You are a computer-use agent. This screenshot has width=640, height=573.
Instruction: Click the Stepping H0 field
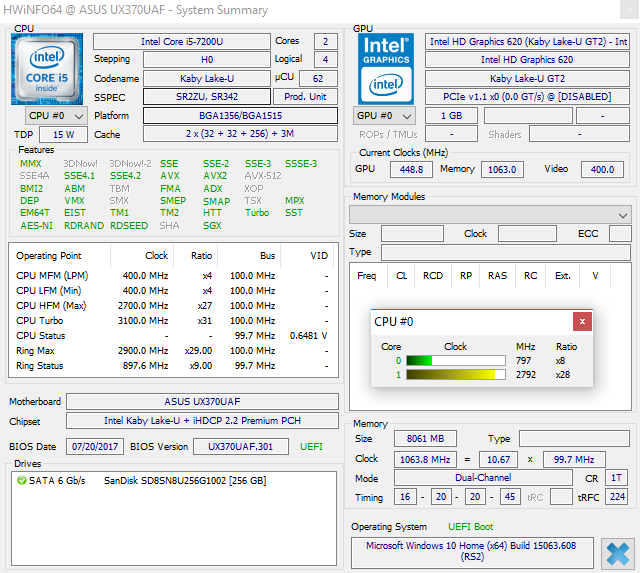[x=207, y=60]
